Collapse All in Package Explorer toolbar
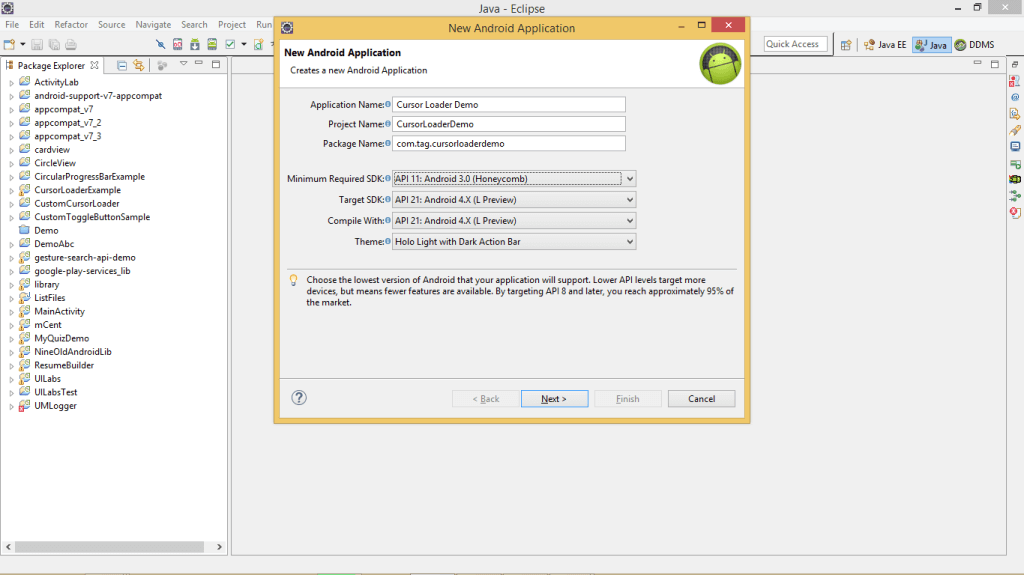 (x=121, y=65)
